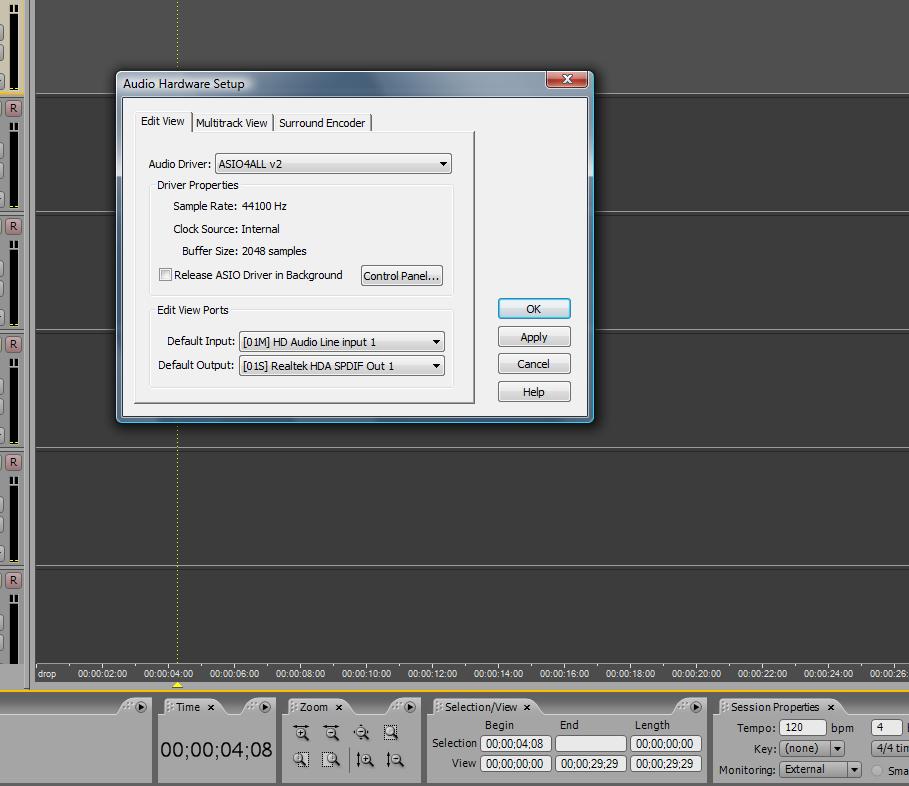Click the 'Buffer Size: 2048 samples' text
909x786 pixels.
[244, 251]
